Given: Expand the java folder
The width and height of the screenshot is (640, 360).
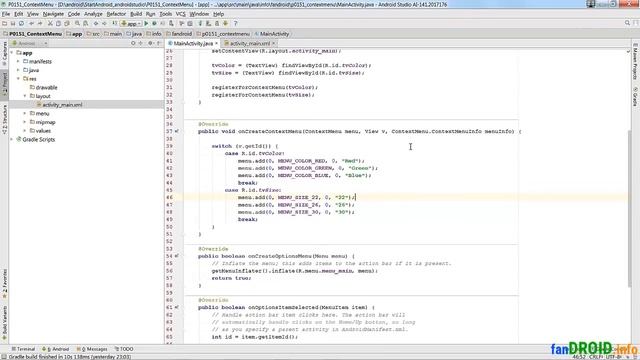Looking at the screenshot, I should [18, 70].
